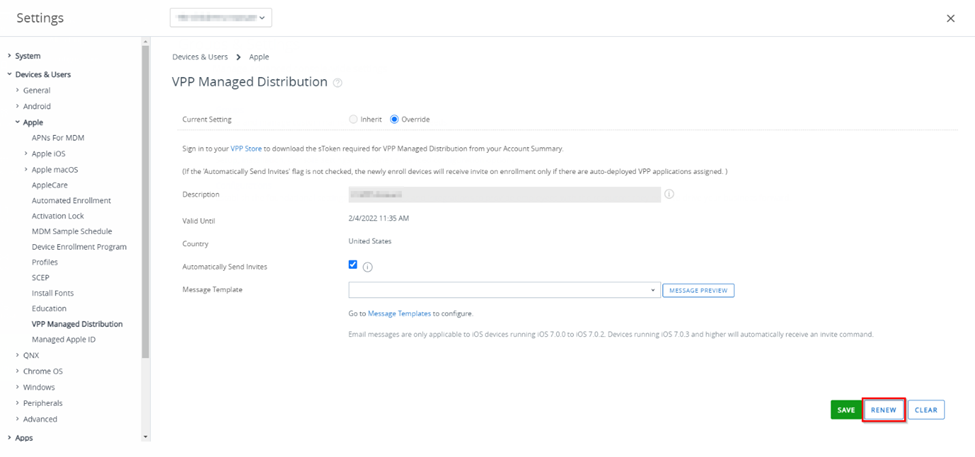Viewport: 975px width, 457px height.
Task: Open the Message Template dropdown
Action: pyautogui.click(x=504, y=290)
